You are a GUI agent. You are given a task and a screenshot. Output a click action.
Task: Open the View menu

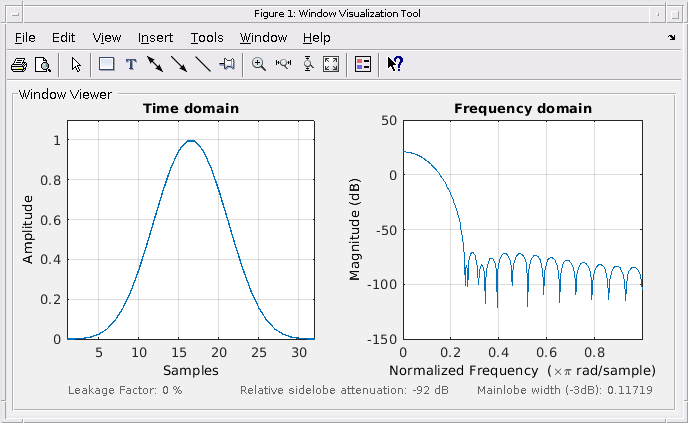coord(107,38)
